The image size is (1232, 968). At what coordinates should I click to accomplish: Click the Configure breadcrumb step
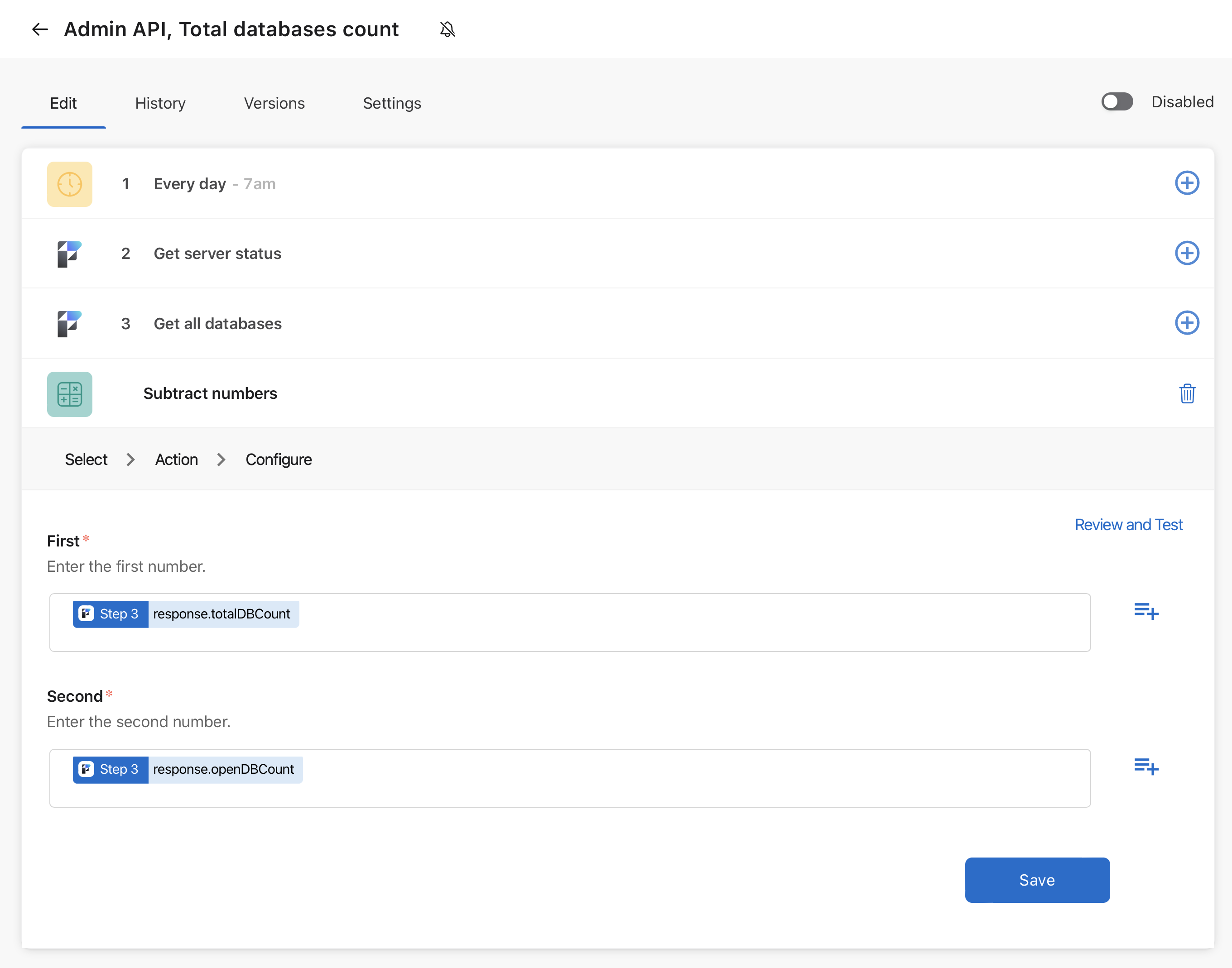279,459
